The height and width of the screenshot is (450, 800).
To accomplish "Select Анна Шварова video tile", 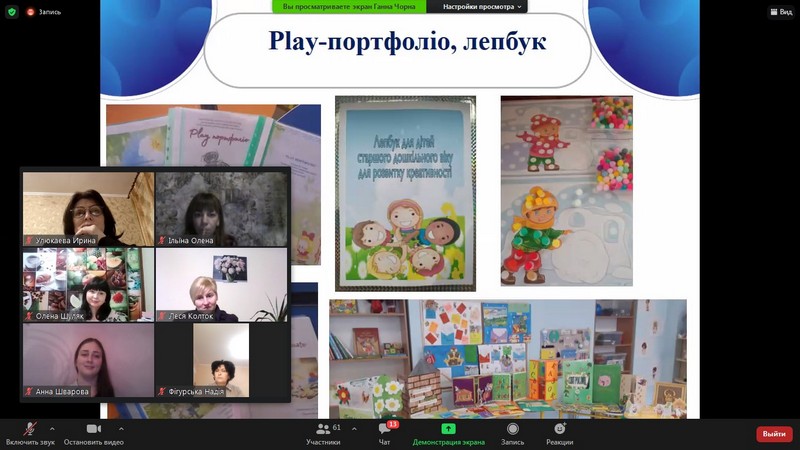I will point(88,360).
